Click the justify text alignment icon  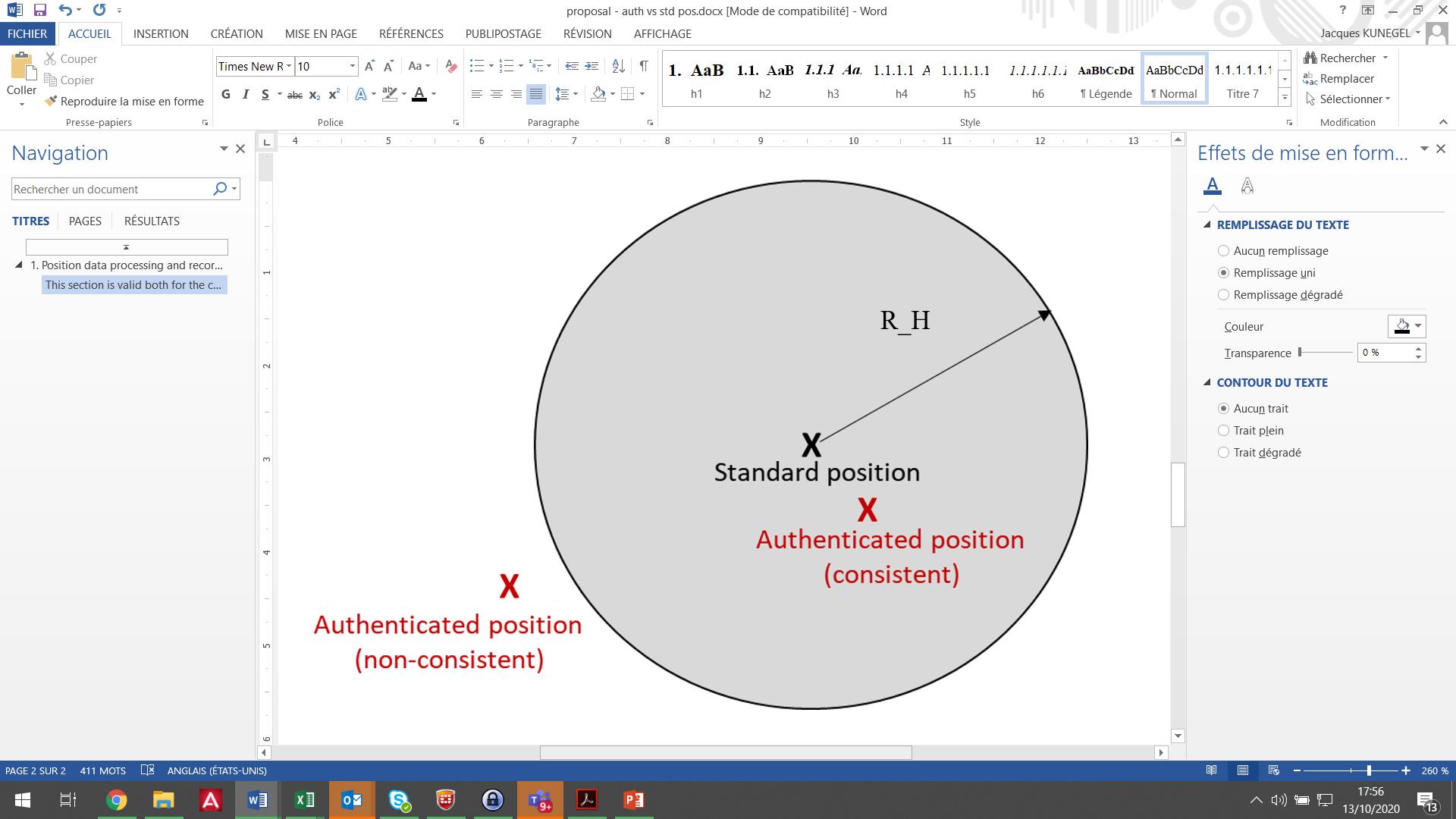click(x=536, y=95)
